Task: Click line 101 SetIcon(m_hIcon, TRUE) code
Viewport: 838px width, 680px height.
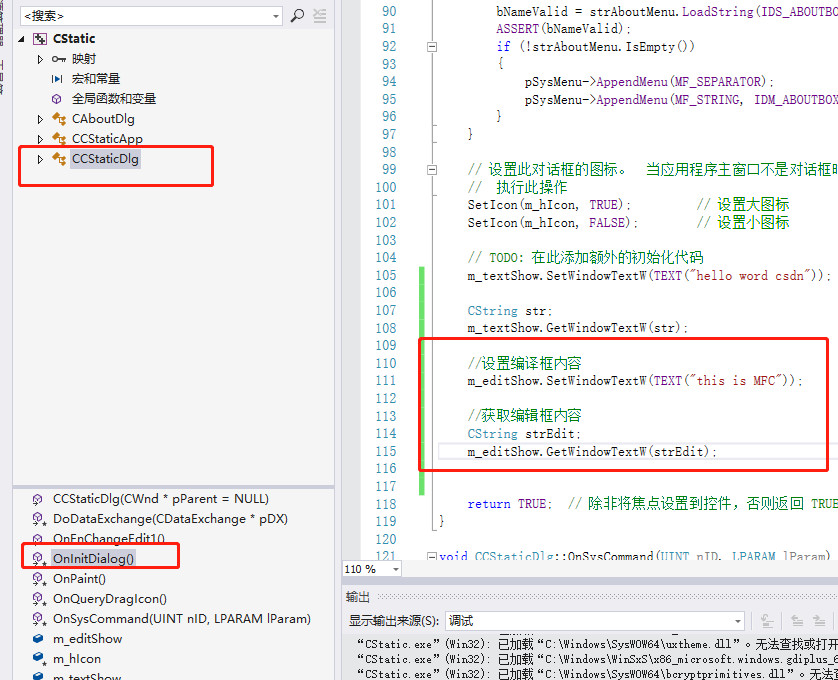Action: 549,205
